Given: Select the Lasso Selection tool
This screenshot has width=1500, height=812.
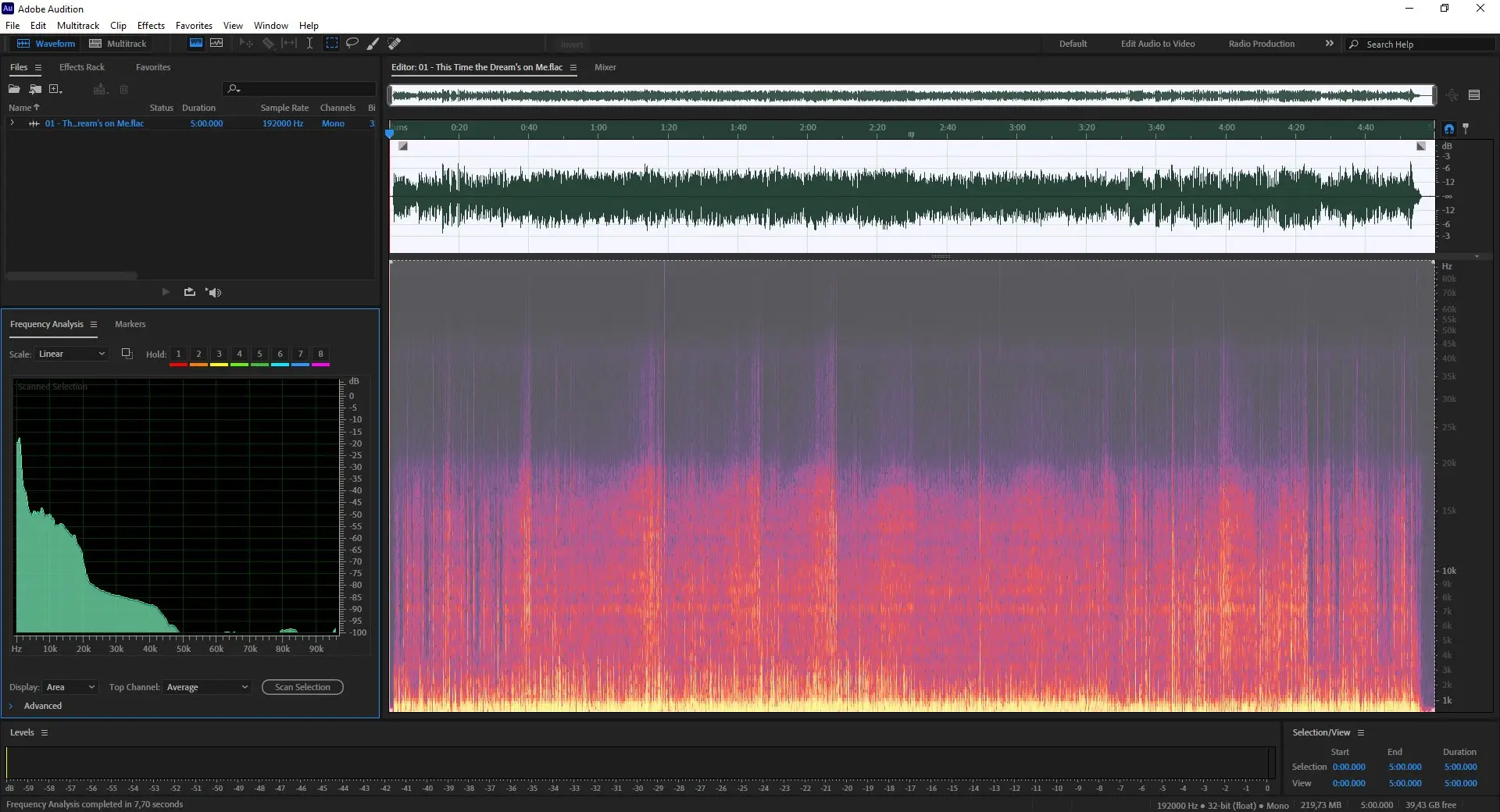Looking at the screenshot, I should pos(352,44).
